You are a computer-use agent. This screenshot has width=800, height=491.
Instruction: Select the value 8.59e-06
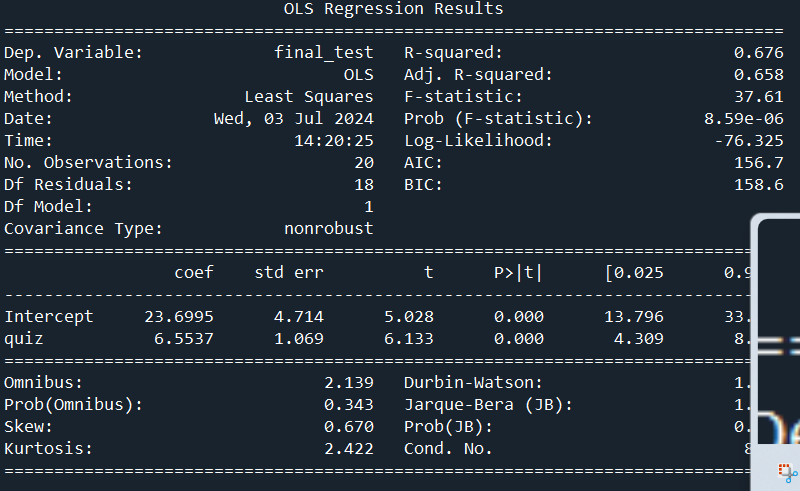744,118
